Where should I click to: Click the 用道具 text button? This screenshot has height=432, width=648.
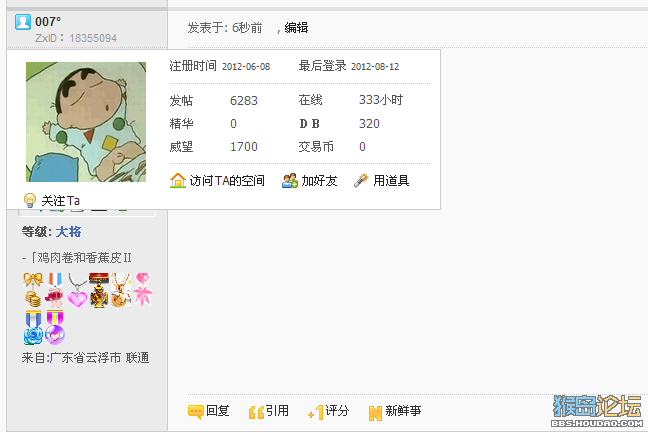(391, 181)
